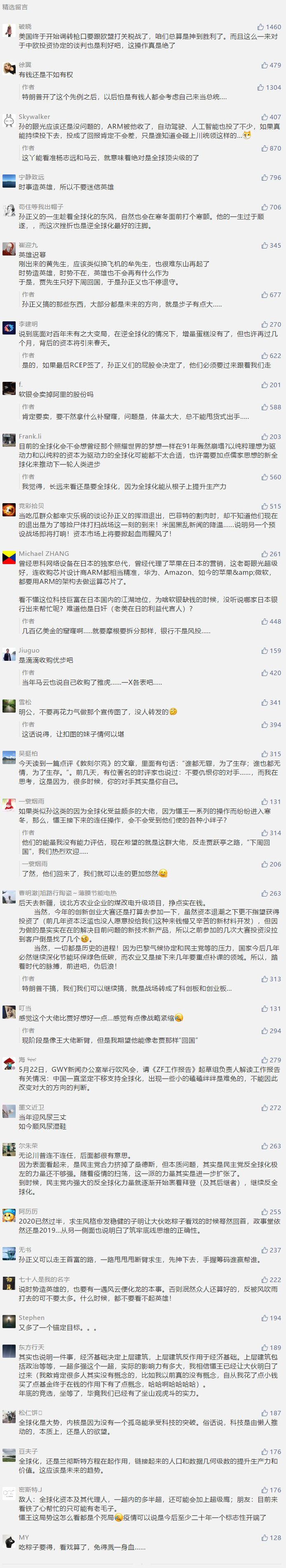Like 徐翼's comment with 479 likes

271,65
